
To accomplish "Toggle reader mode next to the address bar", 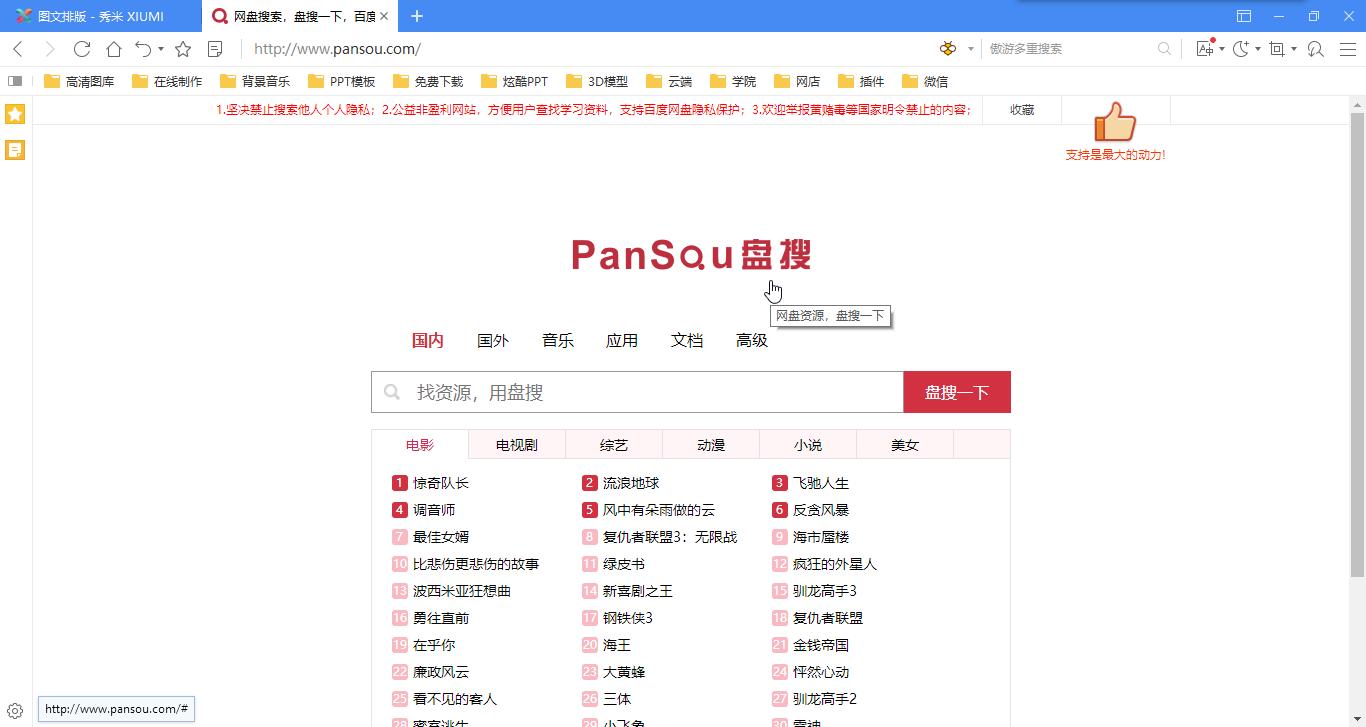I will [x=214, y=48].
